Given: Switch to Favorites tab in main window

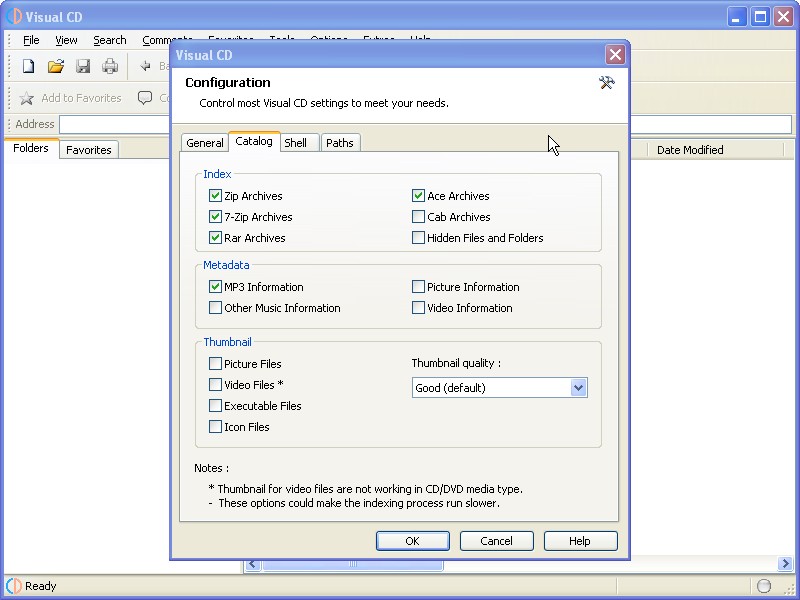Looking at the screenshot, I should pos(89,150).
